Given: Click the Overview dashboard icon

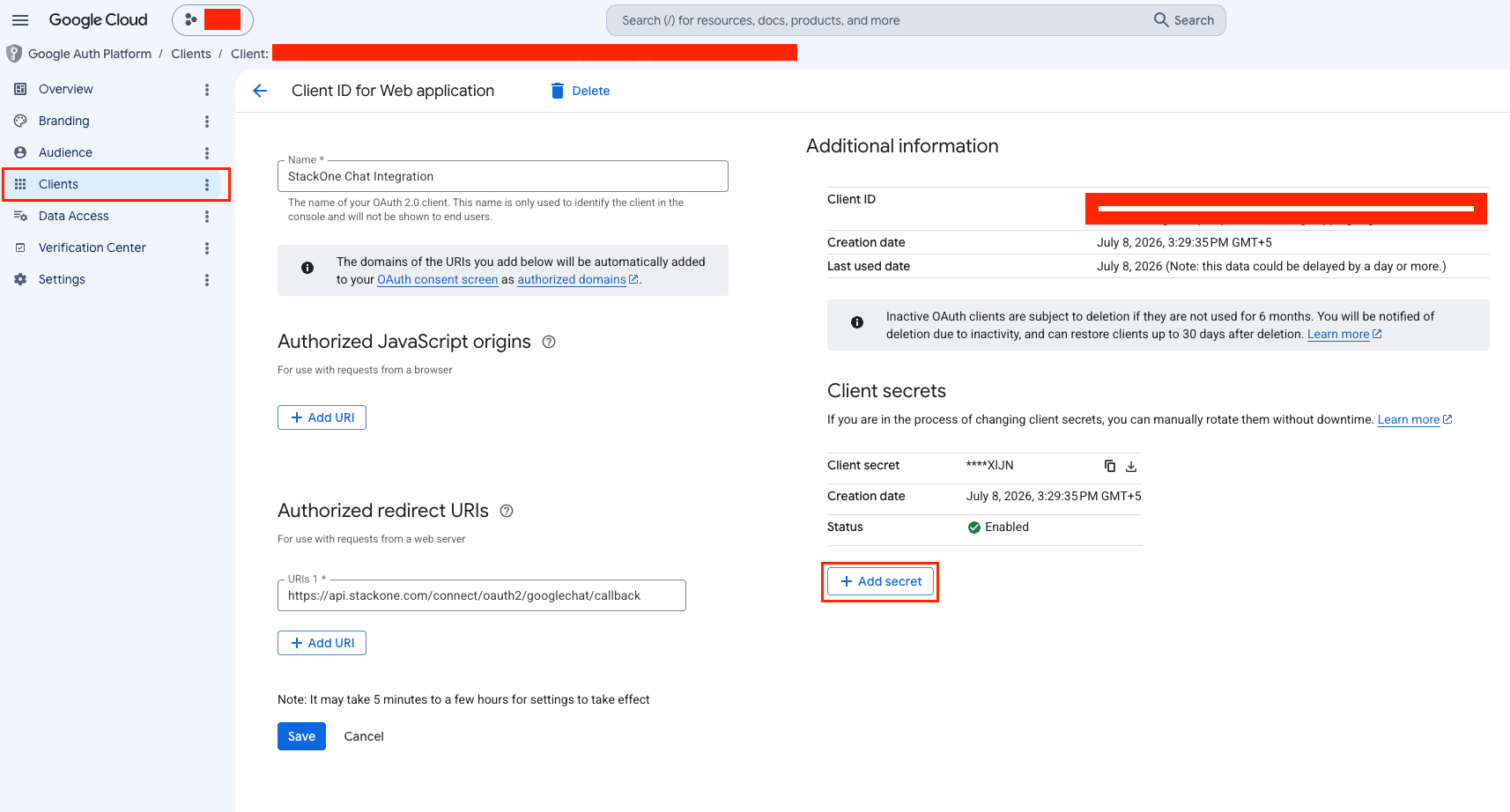Looking at the screenshot, I should [20, 89].
